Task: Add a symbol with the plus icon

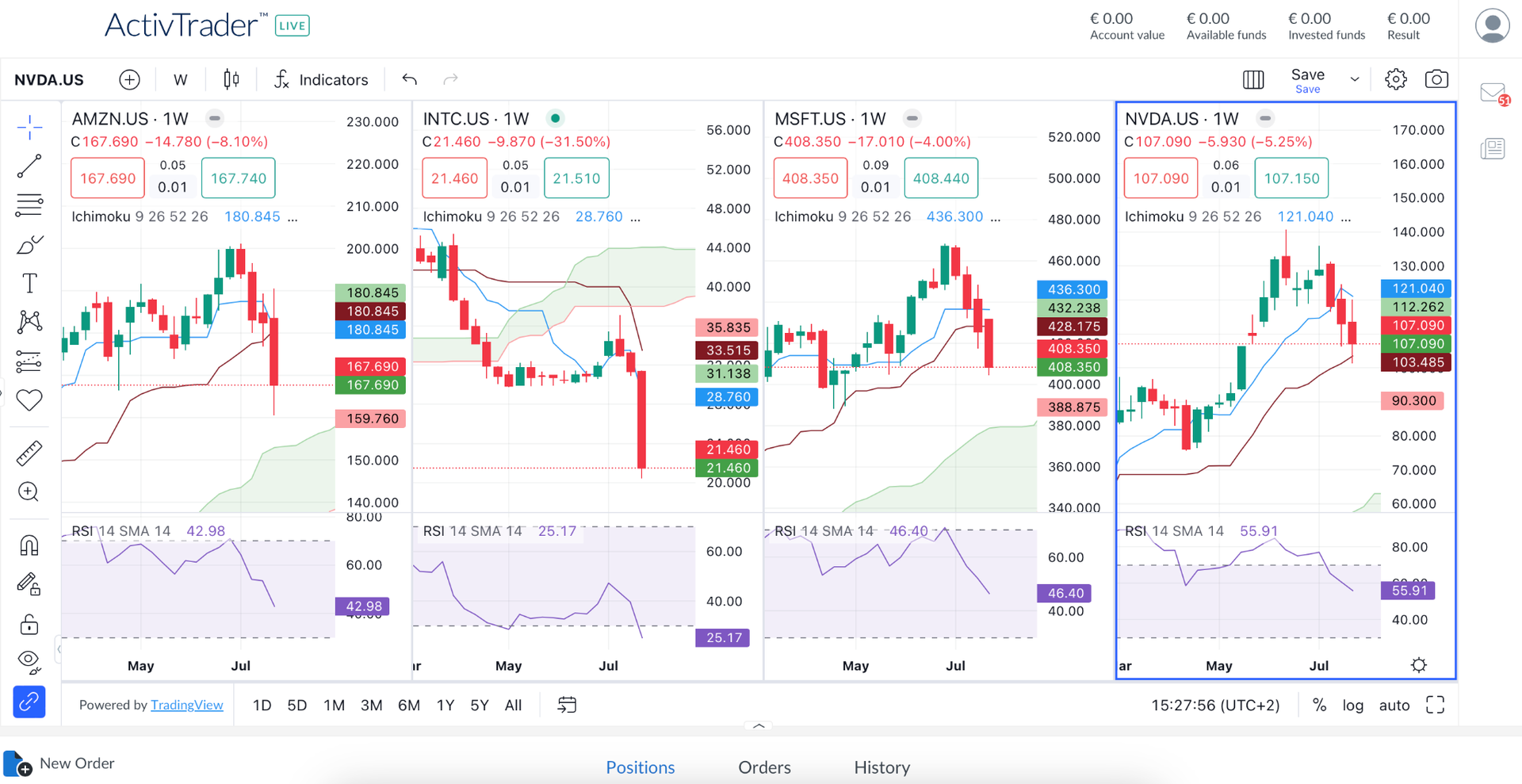Action: 129,79
